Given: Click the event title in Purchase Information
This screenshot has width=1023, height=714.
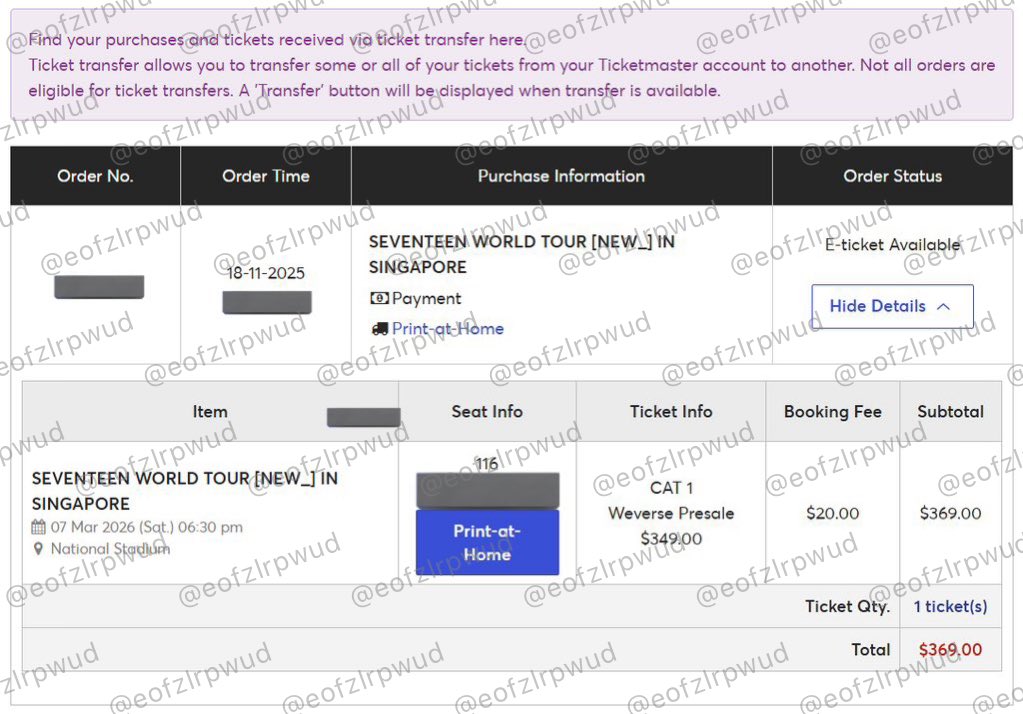Looking at the screenshot, I should pyautogui.click(x=522, y=255).
